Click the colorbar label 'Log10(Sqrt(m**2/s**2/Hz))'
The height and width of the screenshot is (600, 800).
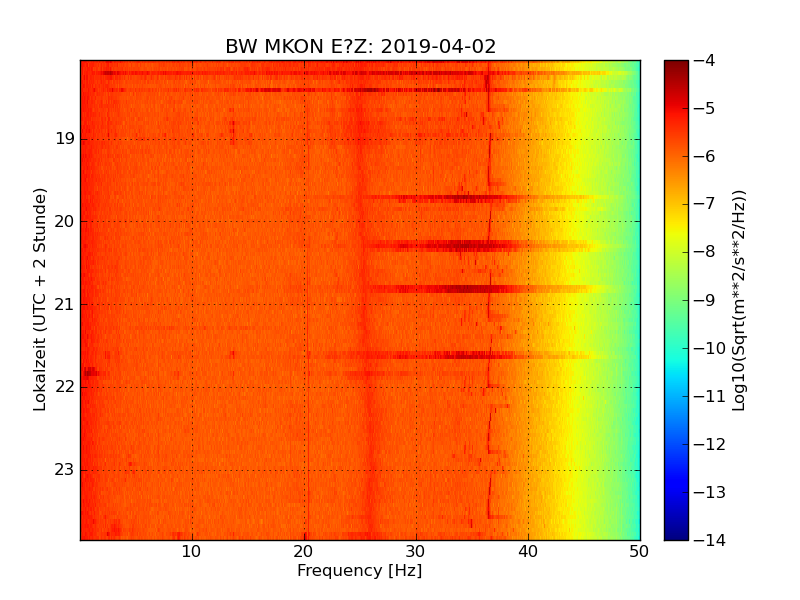(739, 301)
